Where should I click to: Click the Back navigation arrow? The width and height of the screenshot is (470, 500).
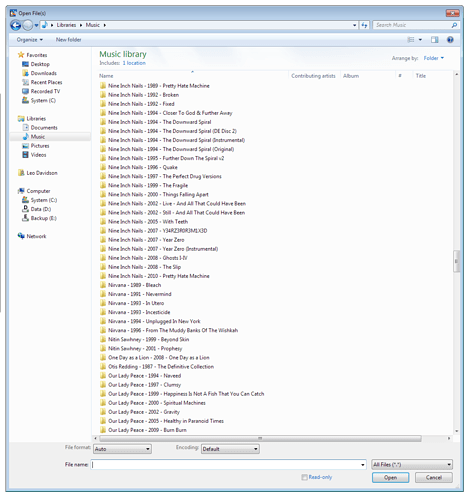[x=16, y=25]
